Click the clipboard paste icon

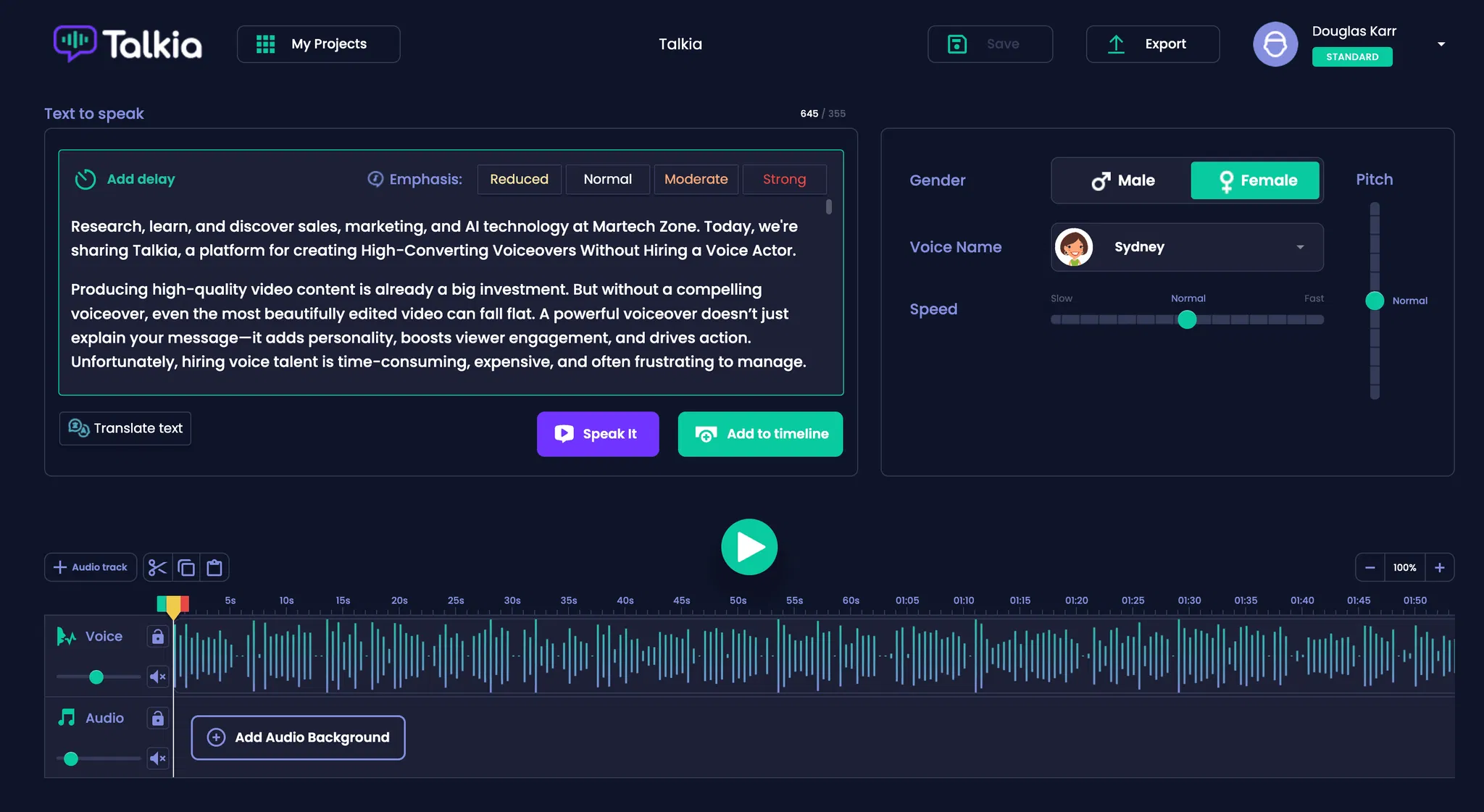tap(214, 568)
